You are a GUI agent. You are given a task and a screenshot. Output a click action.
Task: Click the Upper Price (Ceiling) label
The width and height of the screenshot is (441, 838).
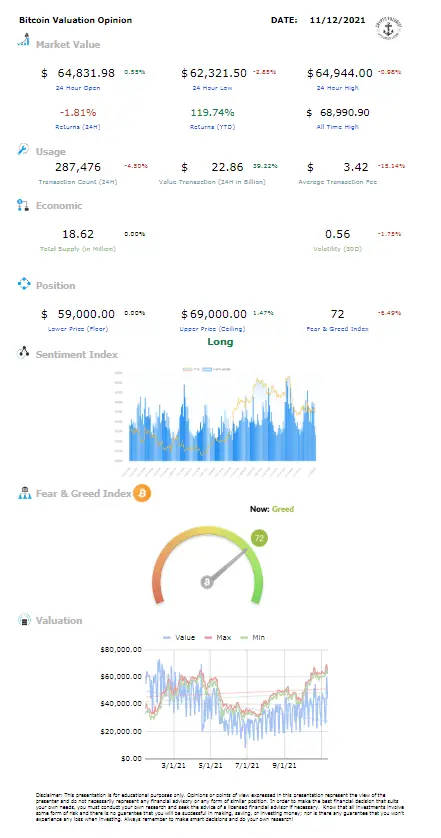coord(212,329)
